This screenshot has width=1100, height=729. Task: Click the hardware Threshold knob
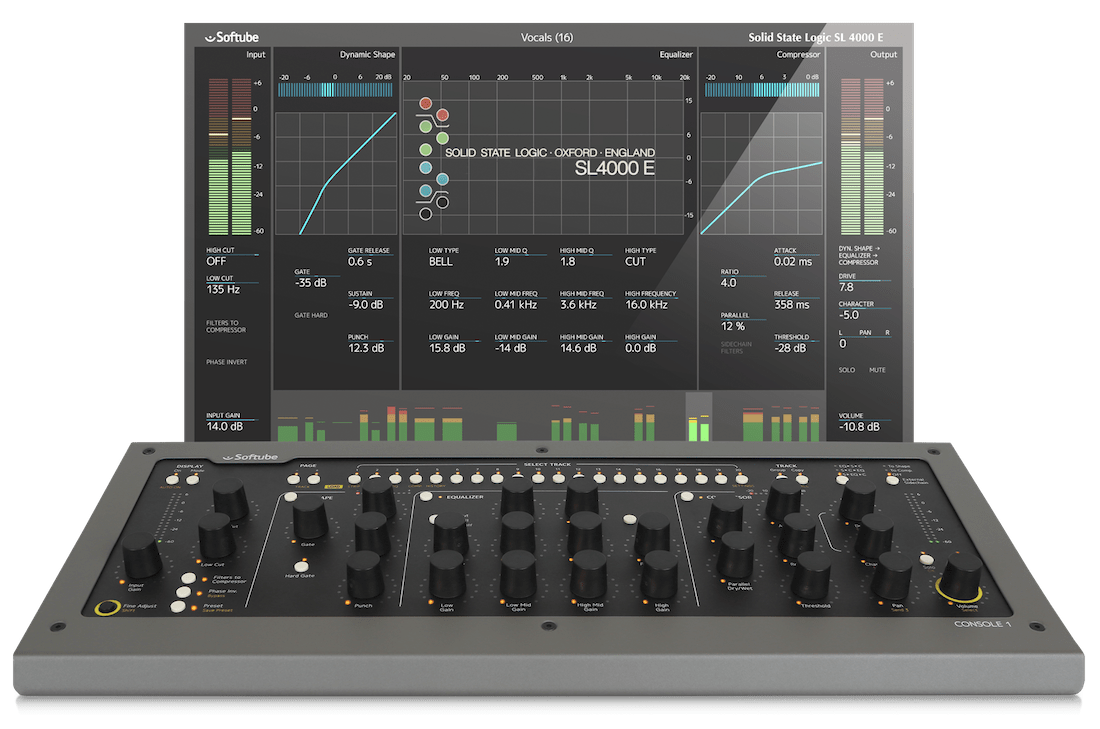pyautogui.click(x=812, y=575)
